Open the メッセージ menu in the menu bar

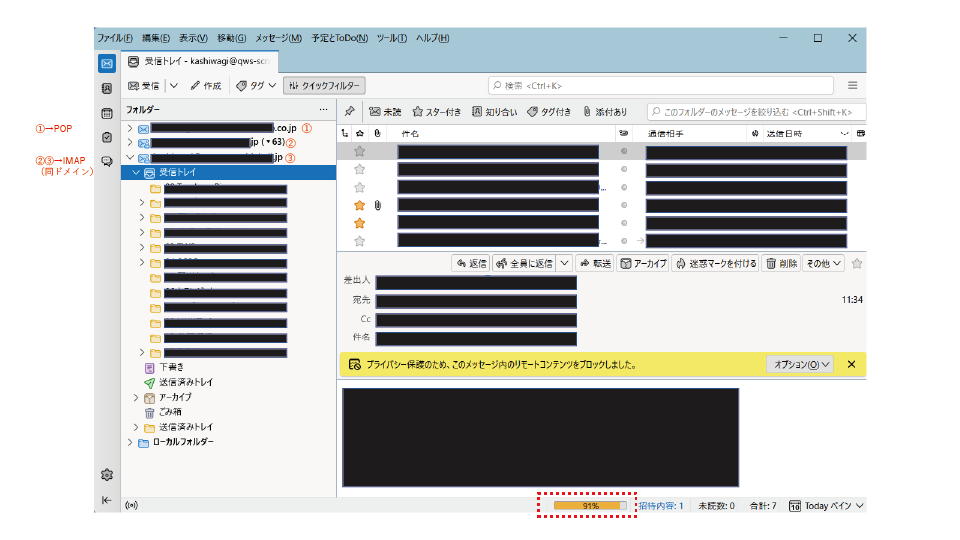point(278,38)
